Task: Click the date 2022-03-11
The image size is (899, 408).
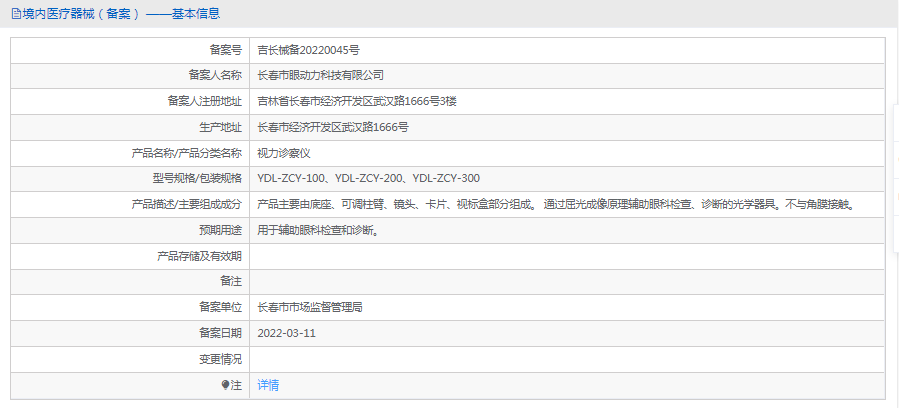Action: pos(287,334)
